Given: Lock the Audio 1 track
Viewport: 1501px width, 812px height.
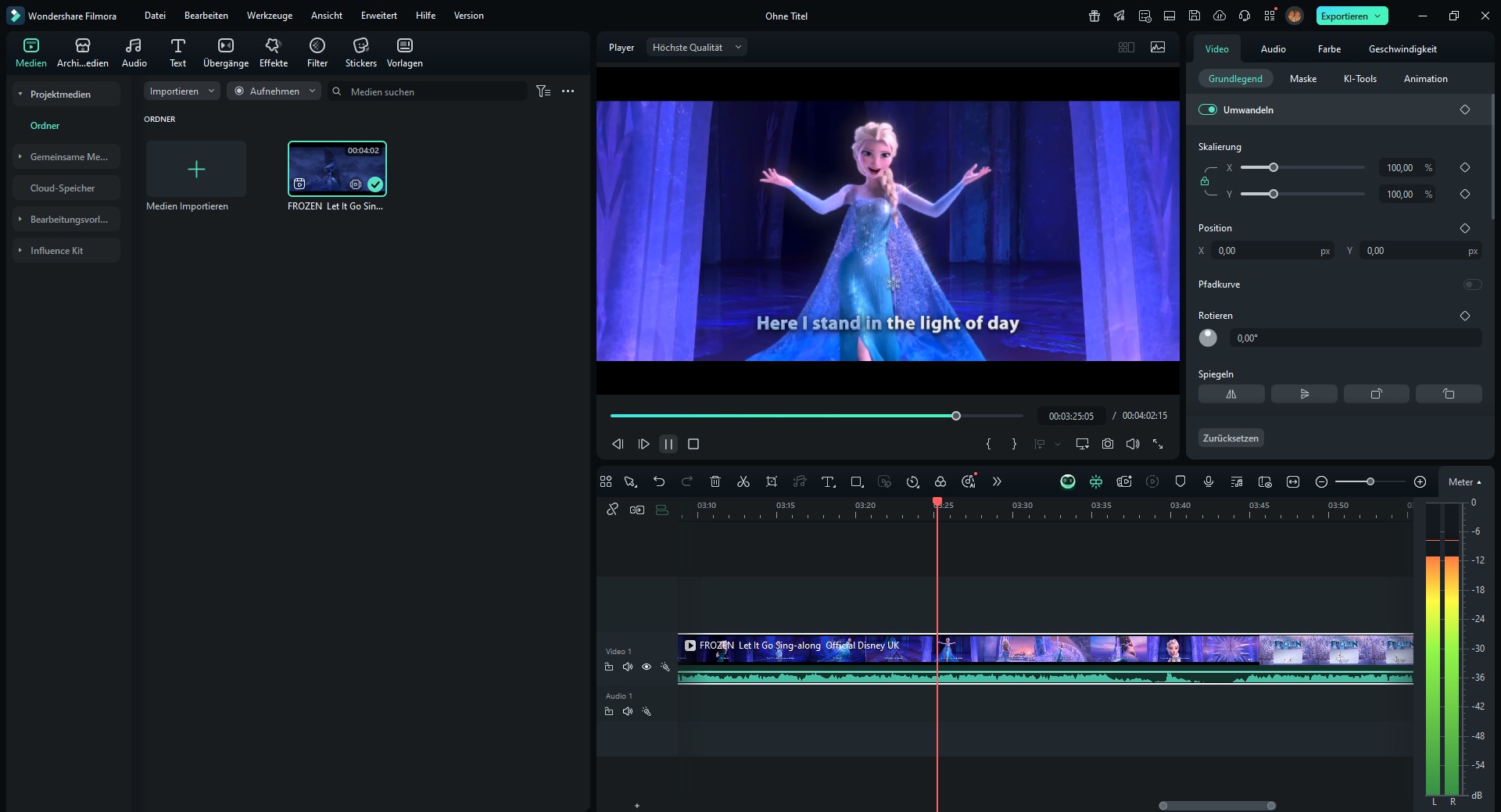Looking at the screenshot, I should click(609, 711).
